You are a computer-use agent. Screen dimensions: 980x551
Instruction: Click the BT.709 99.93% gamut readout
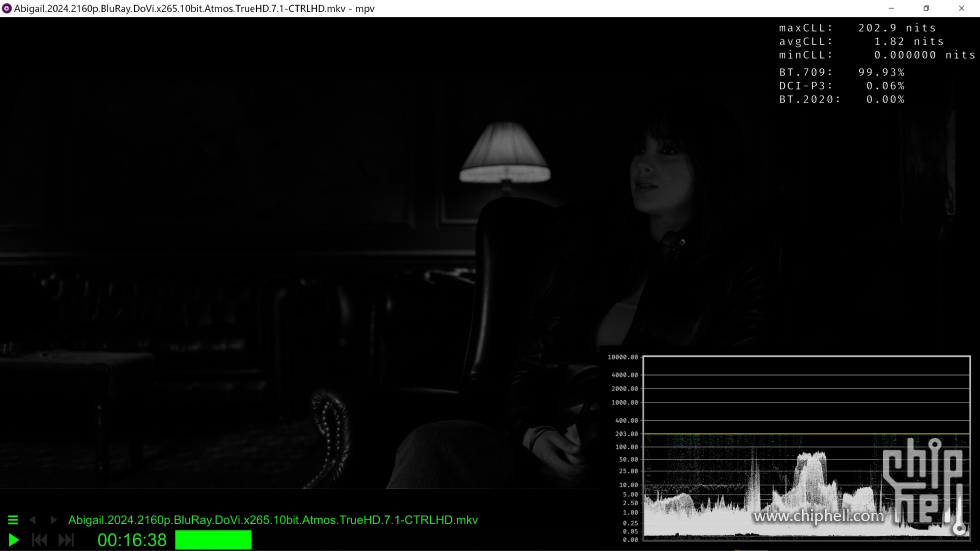tap(841, 72)
